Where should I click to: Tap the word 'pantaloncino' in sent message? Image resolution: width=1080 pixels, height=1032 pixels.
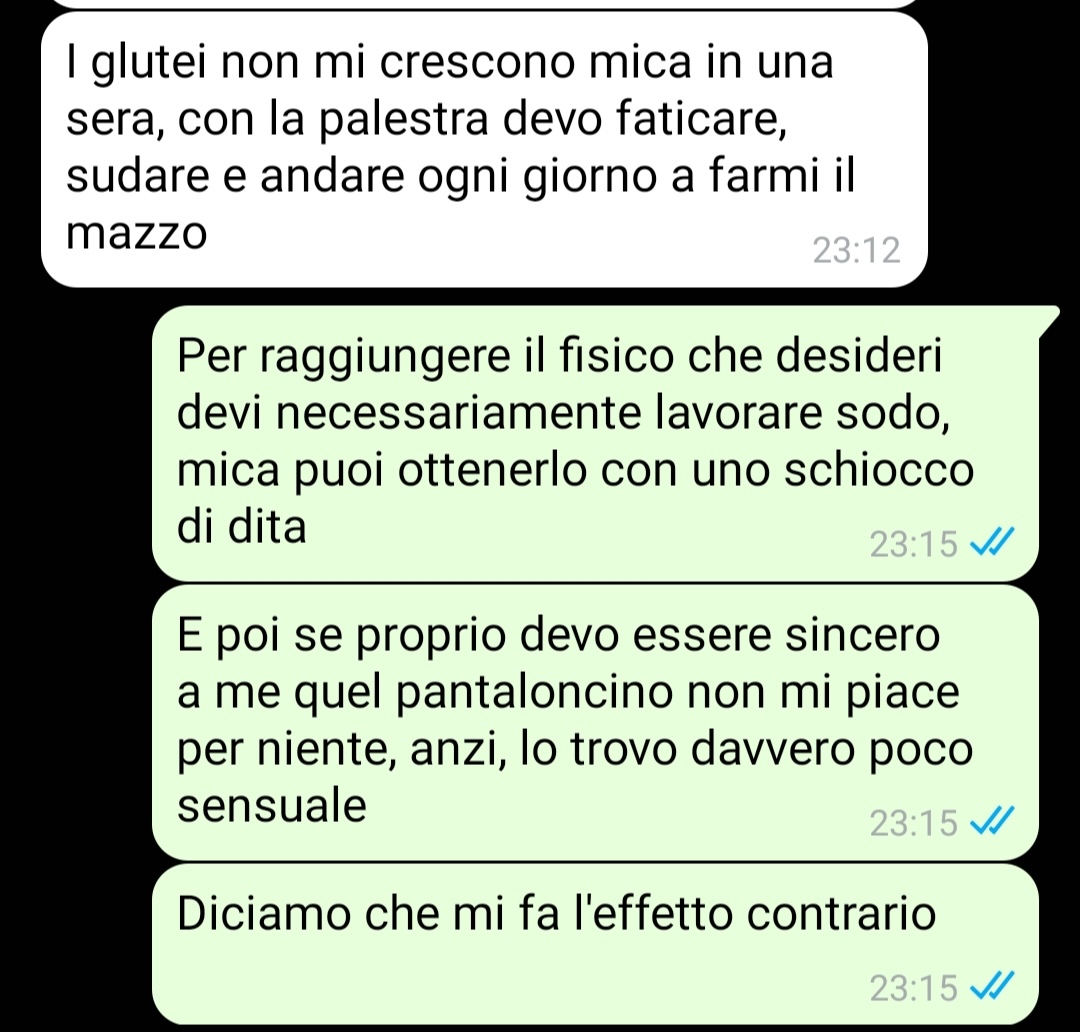(x=534, y=693)
